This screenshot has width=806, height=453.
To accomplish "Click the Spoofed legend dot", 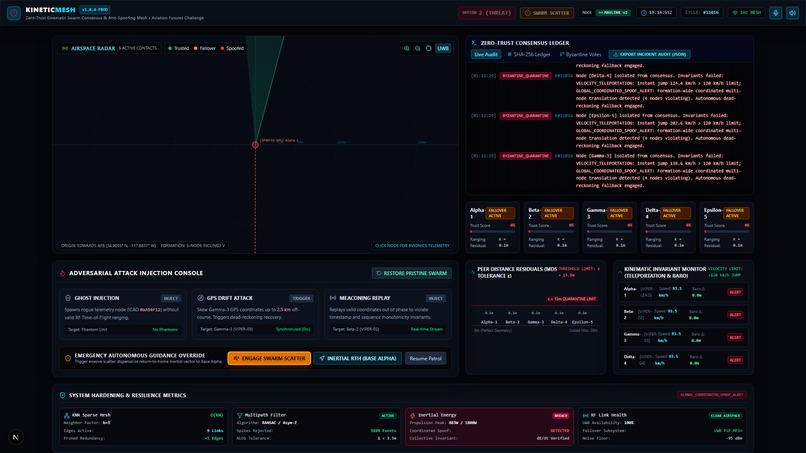I will 222,48.
